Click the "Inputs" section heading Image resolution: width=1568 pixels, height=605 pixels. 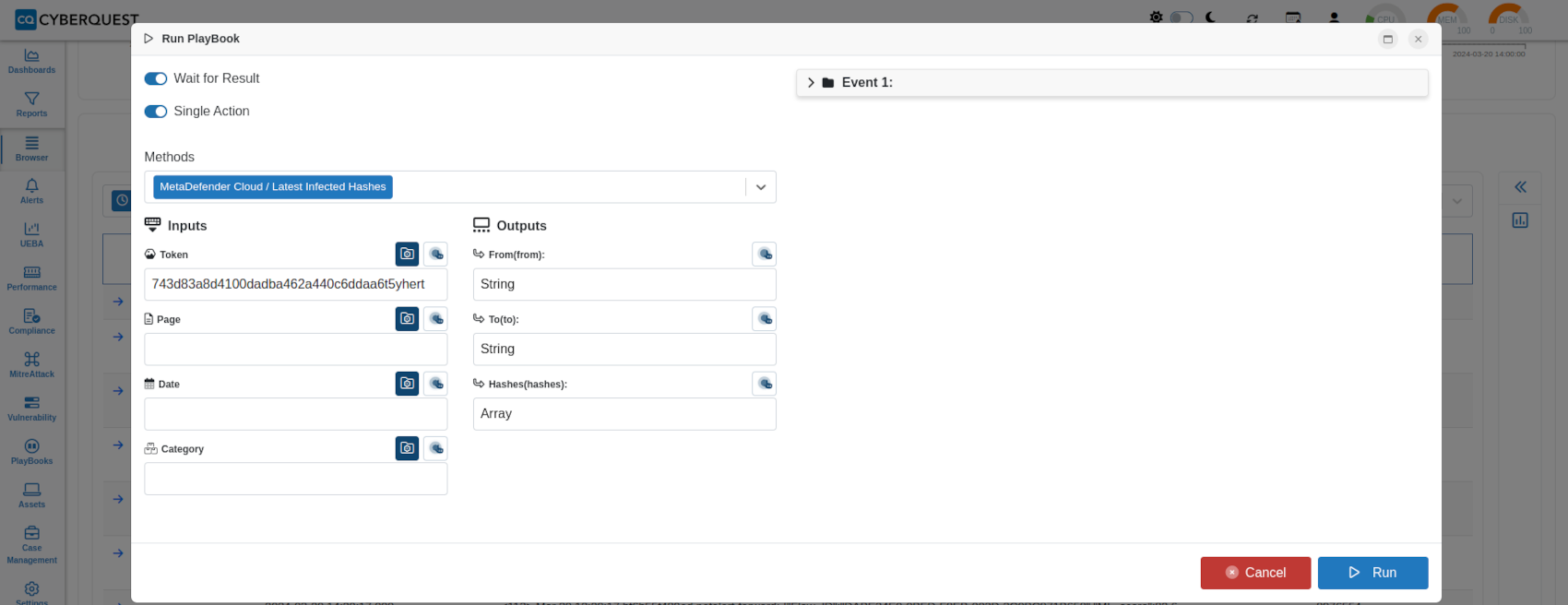(x=187, y=226)
